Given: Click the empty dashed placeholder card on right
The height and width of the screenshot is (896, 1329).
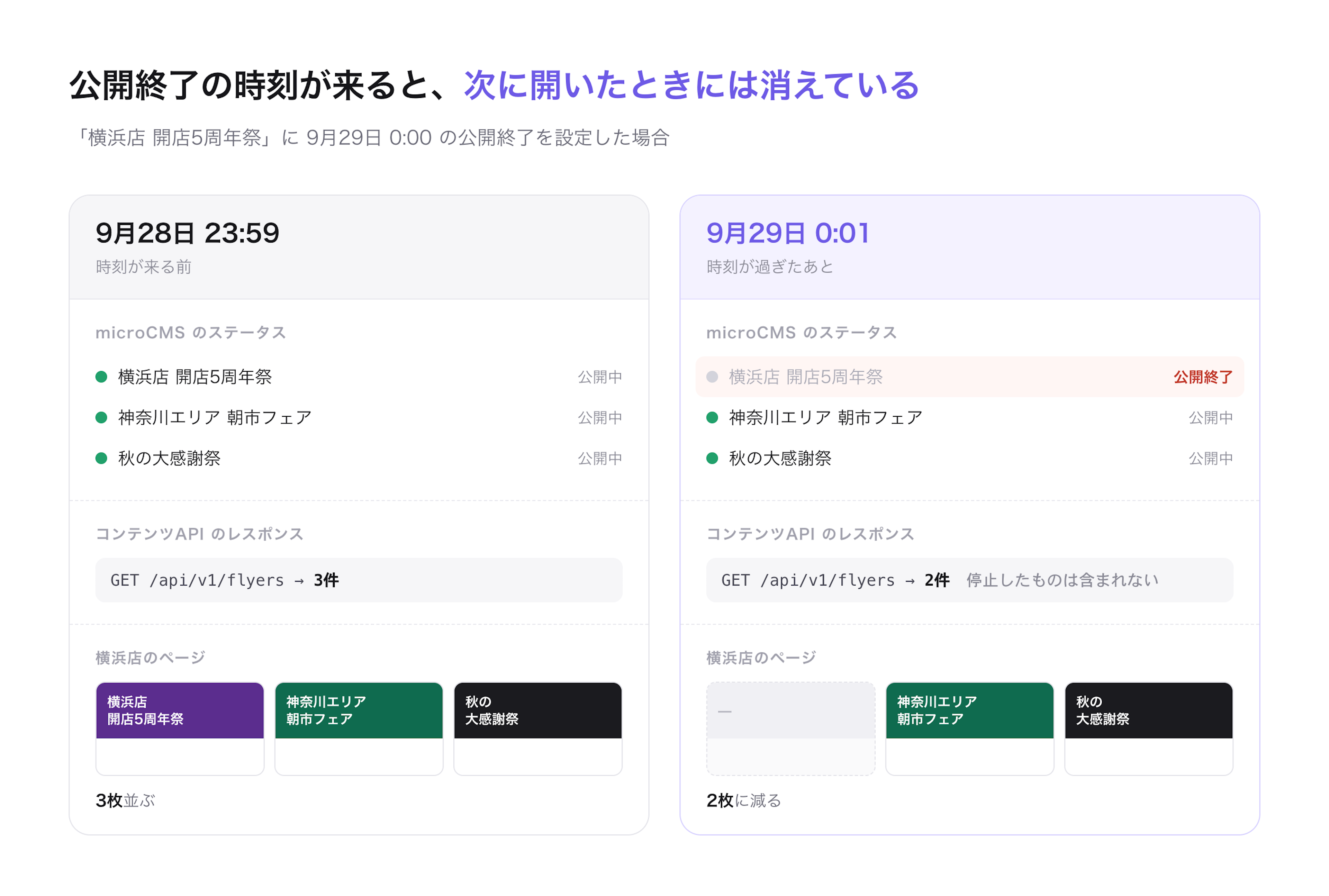Looking at the screenshot, I should (x=791, y=728).
